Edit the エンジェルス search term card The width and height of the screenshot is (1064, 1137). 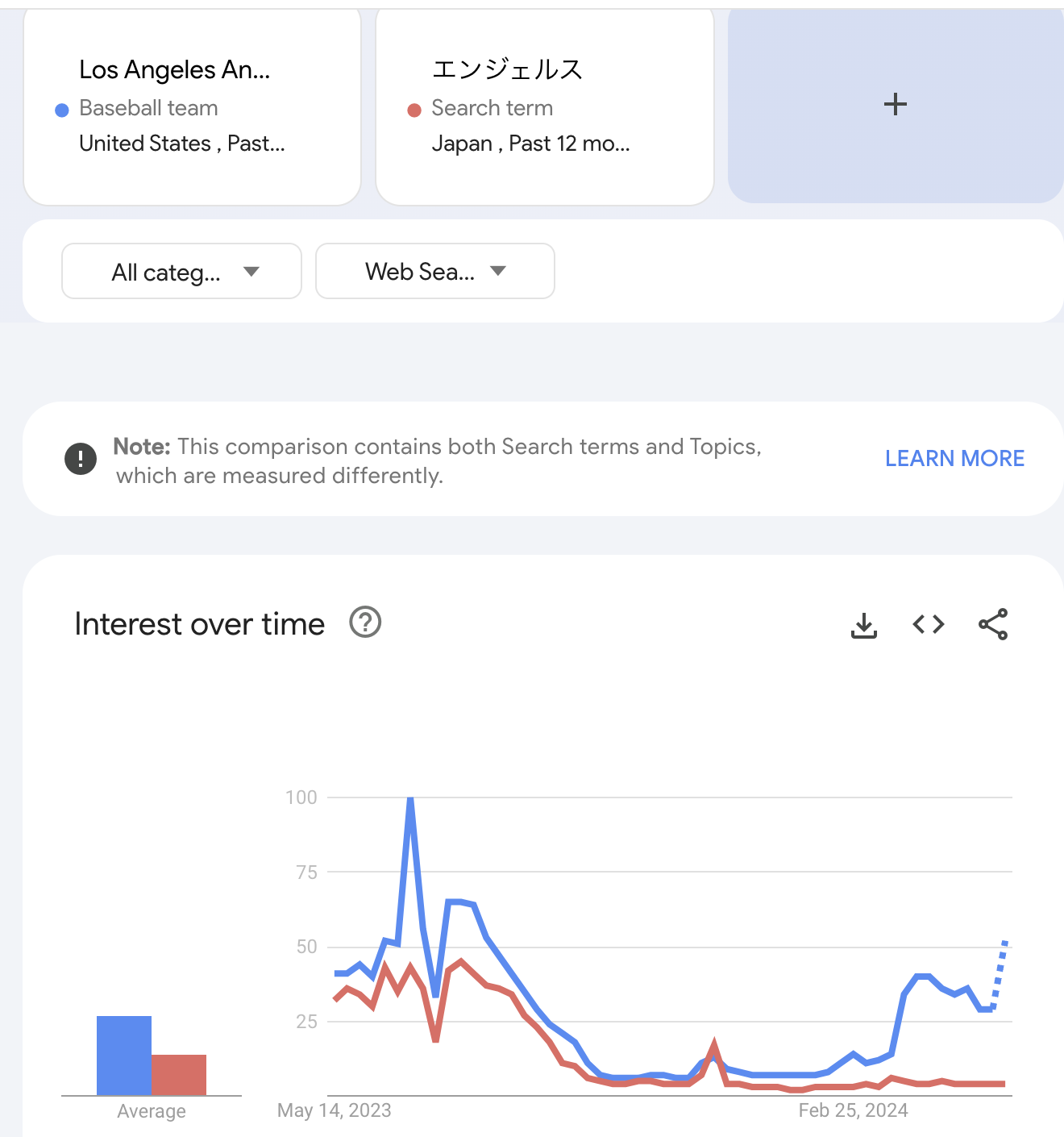(545, 106)
